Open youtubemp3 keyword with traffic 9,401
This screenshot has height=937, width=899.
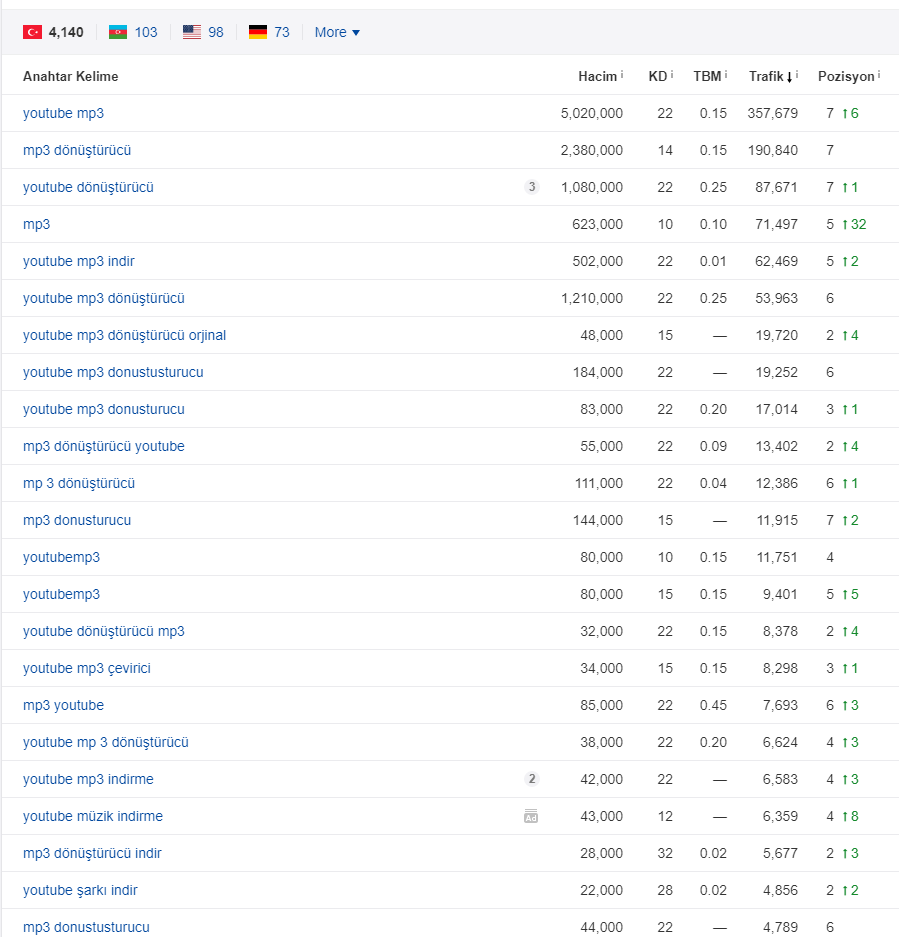61,594
